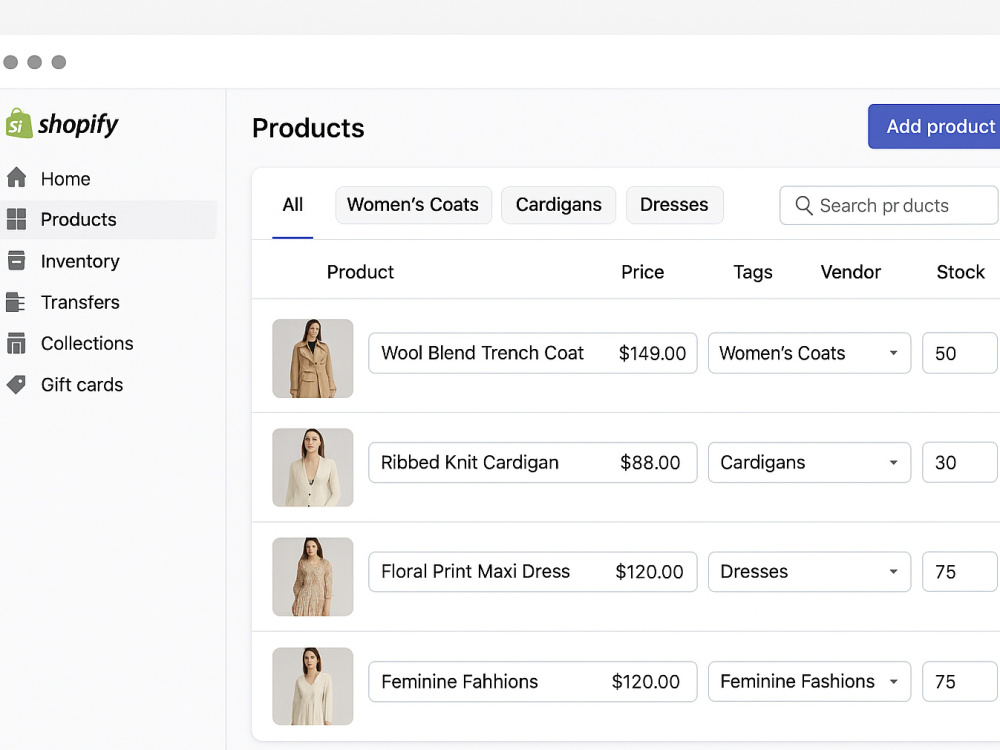Viewport: 1000px width, 750px height.
Task: Select the Products grid icon in sidebar
Action: (17, 219)
